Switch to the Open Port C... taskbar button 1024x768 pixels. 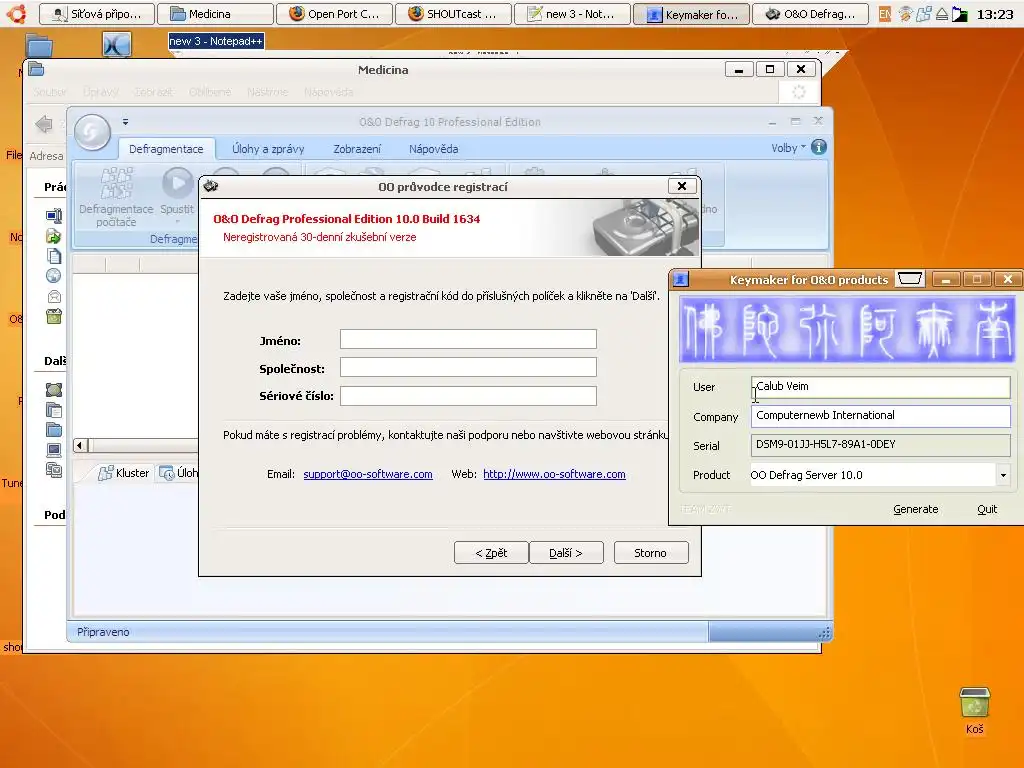334,14
